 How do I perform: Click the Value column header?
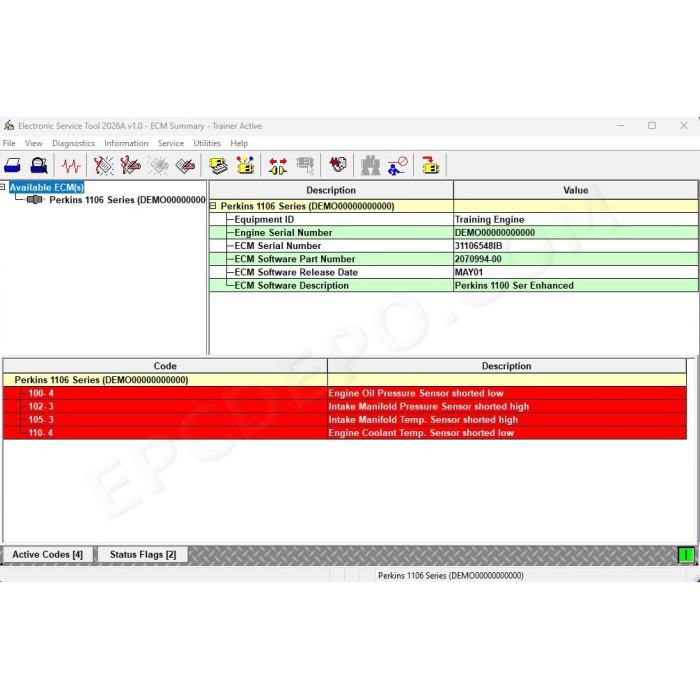(575, 190)
